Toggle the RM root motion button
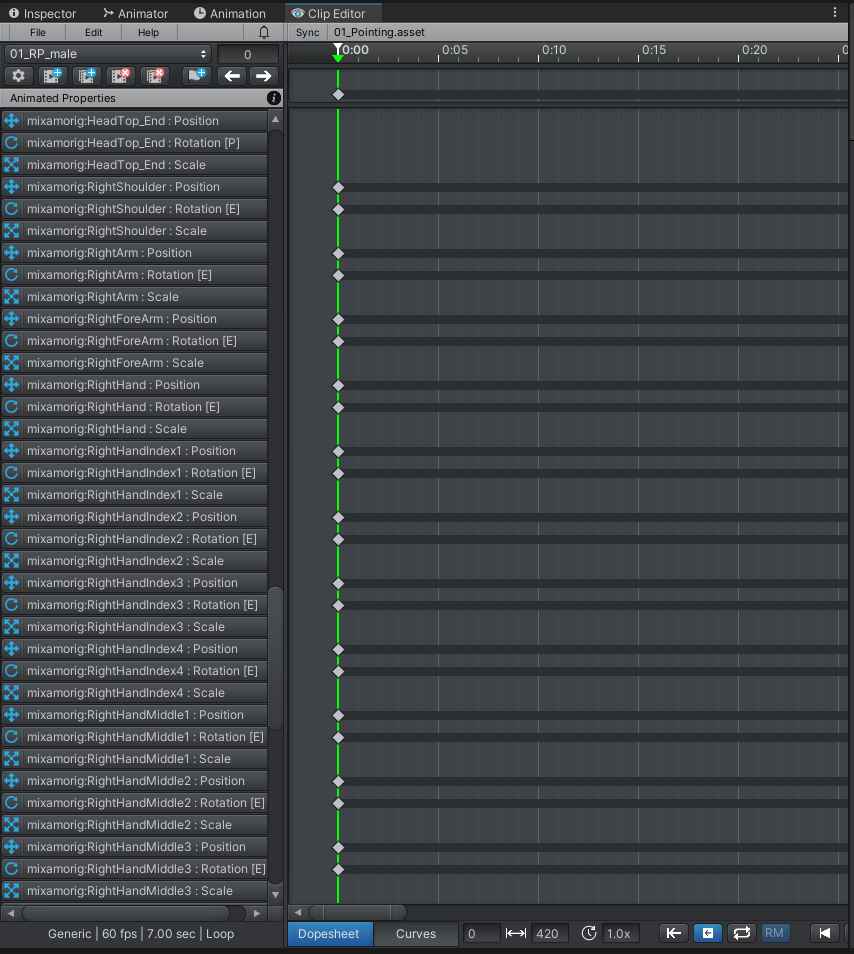This screenshot has width=854, height=954. 774,933
